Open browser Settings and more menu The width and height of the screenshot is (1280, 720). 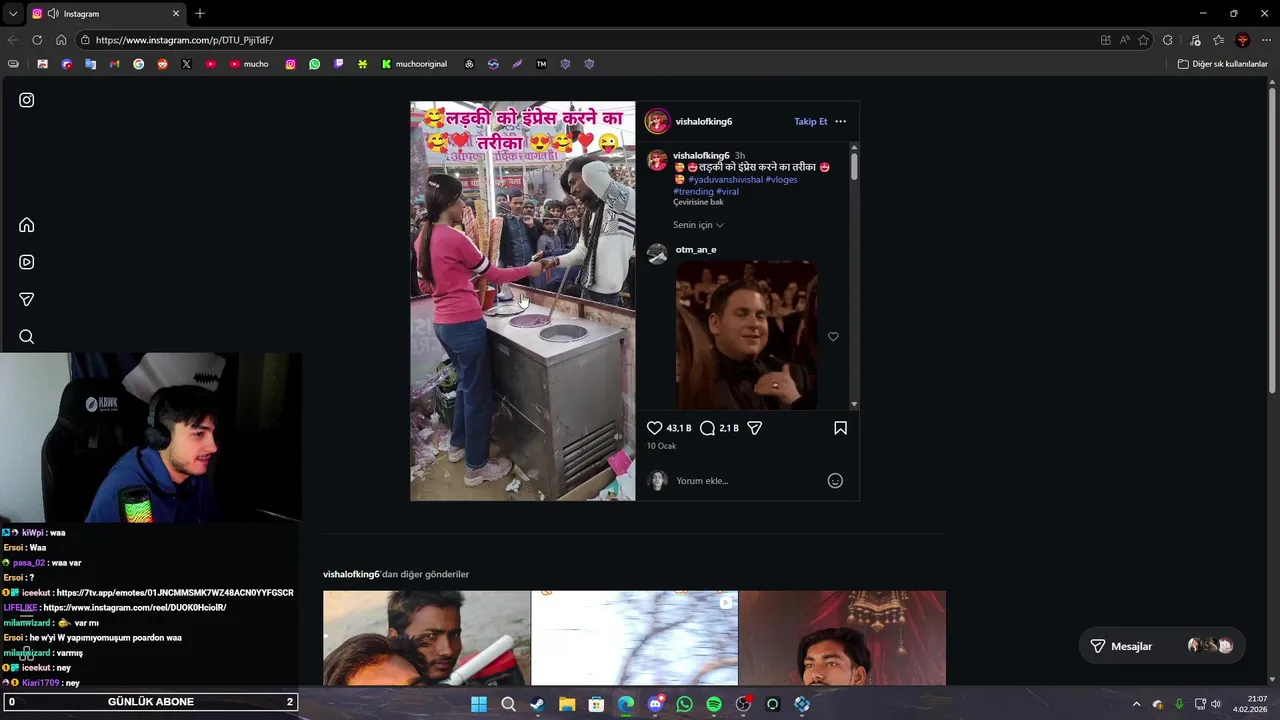1266,40
